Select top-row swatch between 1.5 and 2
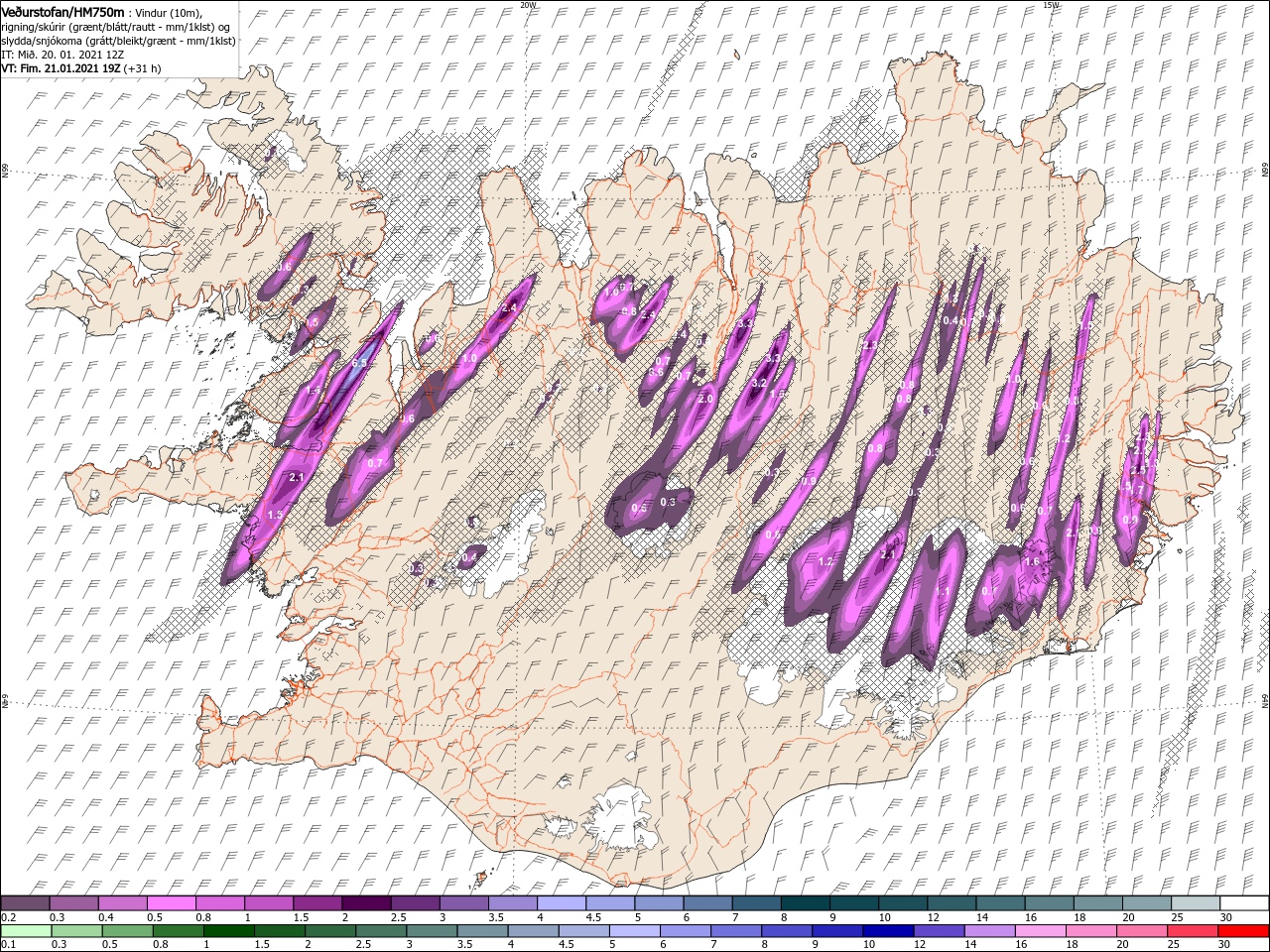This screenshot has height=952, width=1270. (317, 903)
